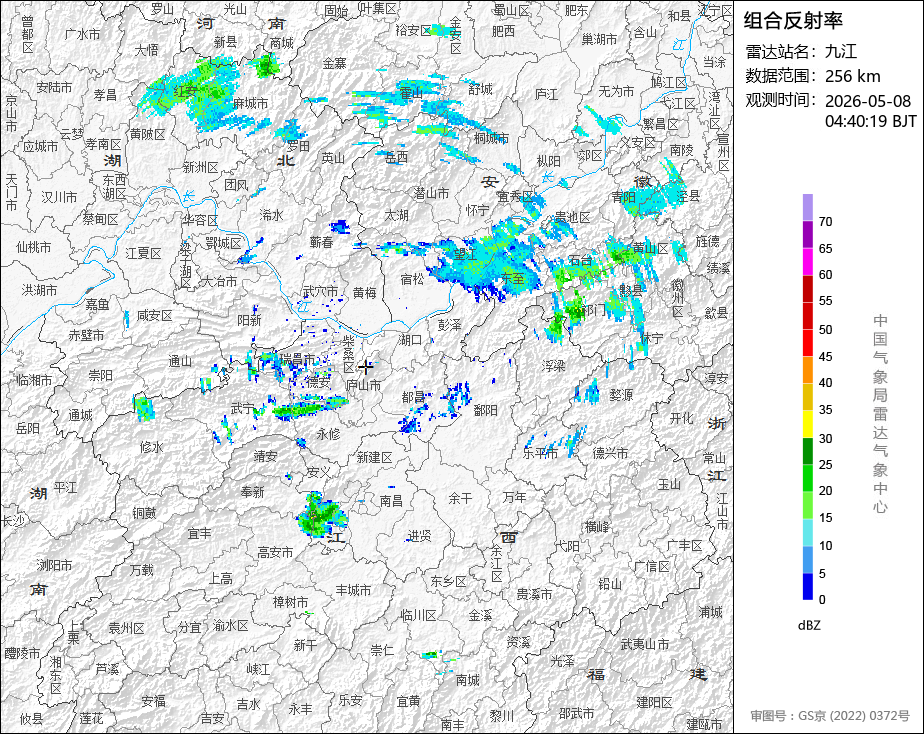Viewport: 924px width, 734px height.
Task: Click the 桐城市 label on map
Action: point(491,138)
